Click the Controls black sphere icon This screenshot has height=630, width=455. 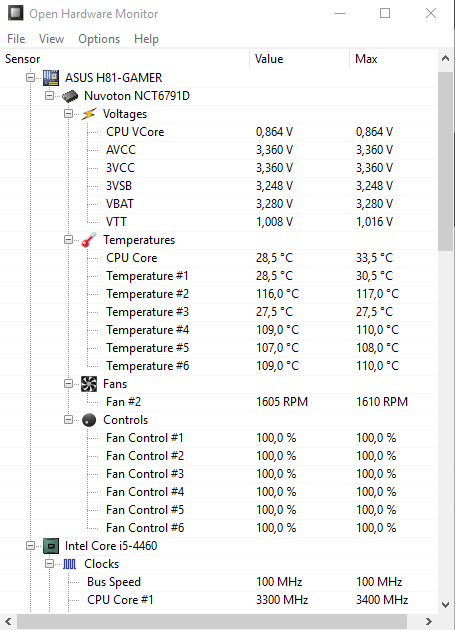point(89,420)
